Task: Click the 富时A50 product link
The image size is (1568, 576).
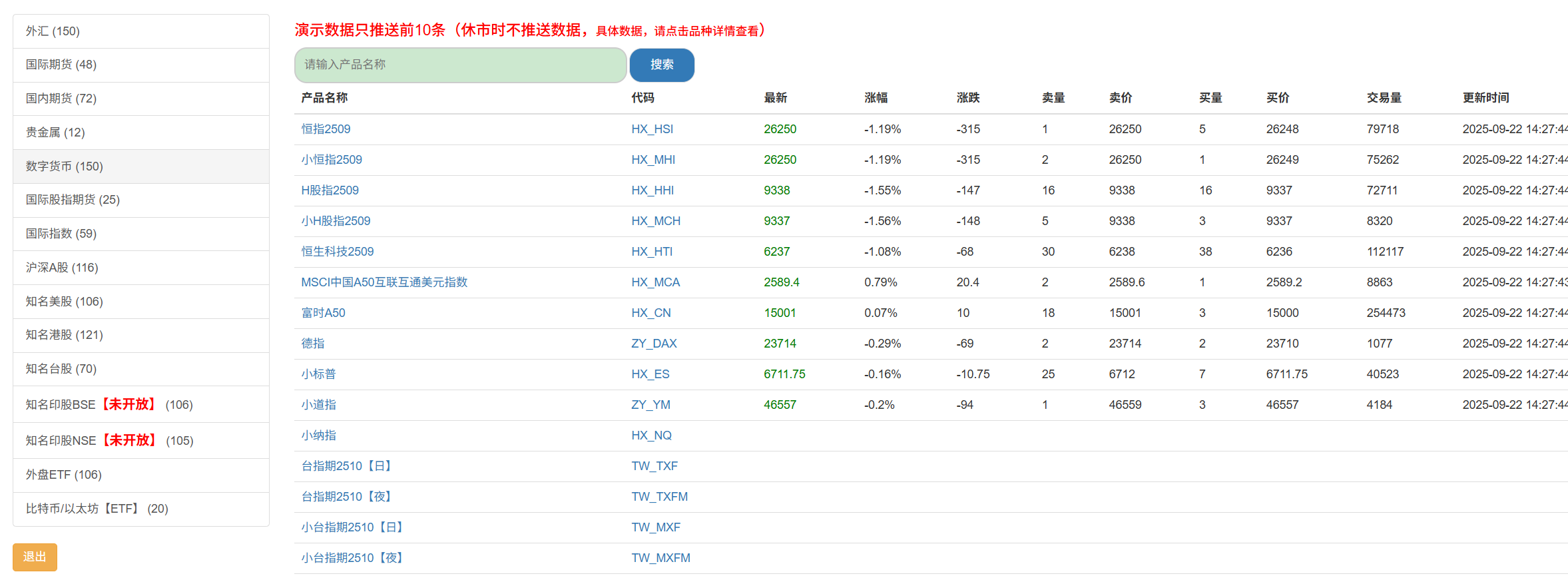Action: 323,313
